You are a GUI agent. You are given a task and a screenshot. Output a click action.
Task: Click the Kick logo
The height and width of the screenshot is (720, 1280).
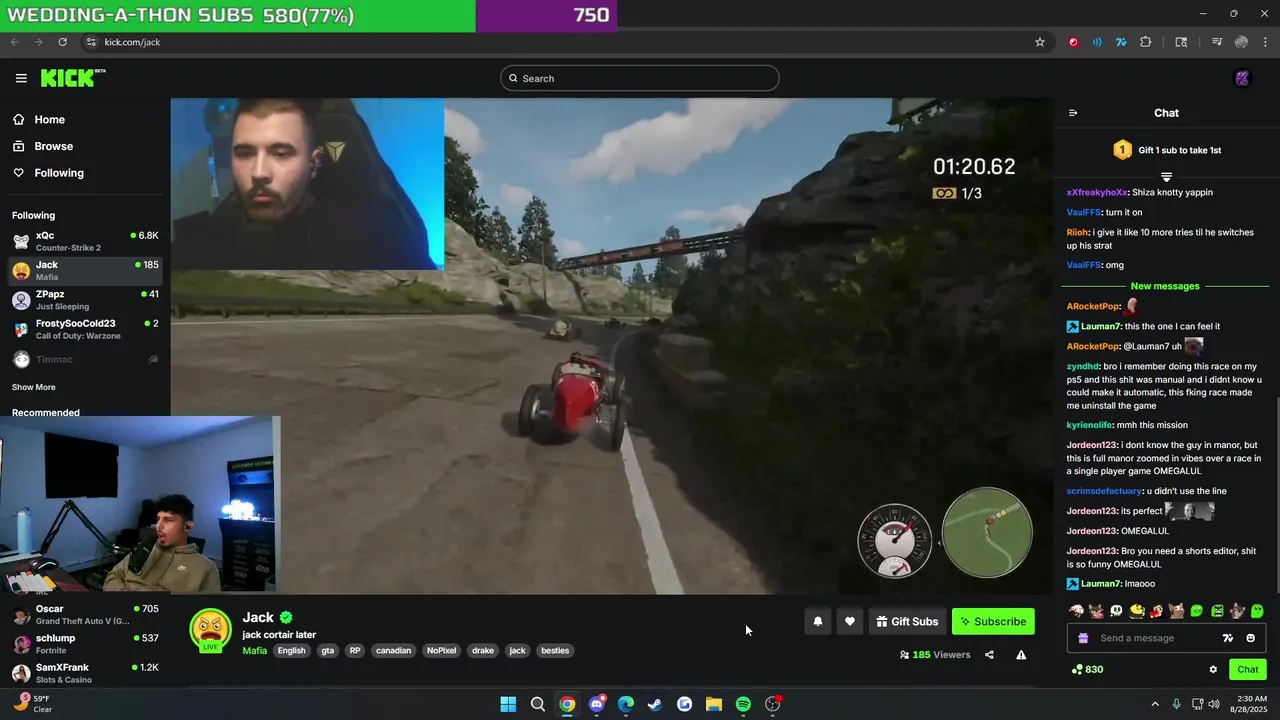(73, 78)
